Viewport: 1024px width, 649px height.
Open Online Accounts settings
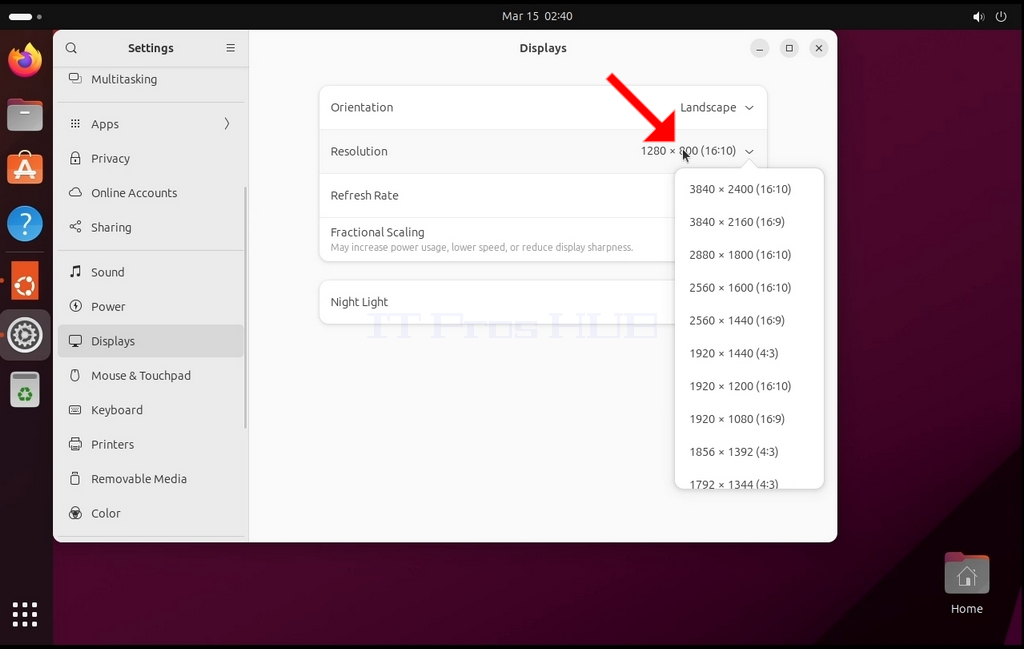tap(151, 193)
